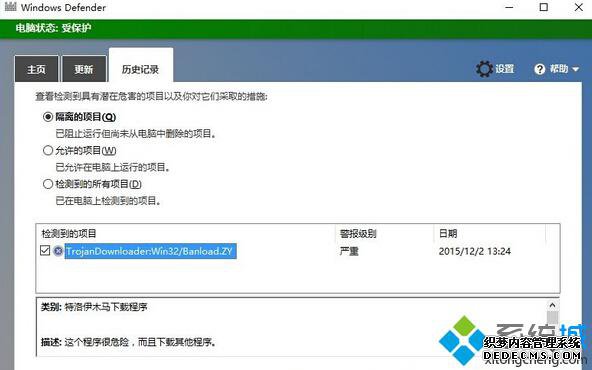The height and width of the screenshot is (370, 592).
Task: Open settings via the gear icon
Action: tap(484, 69)
